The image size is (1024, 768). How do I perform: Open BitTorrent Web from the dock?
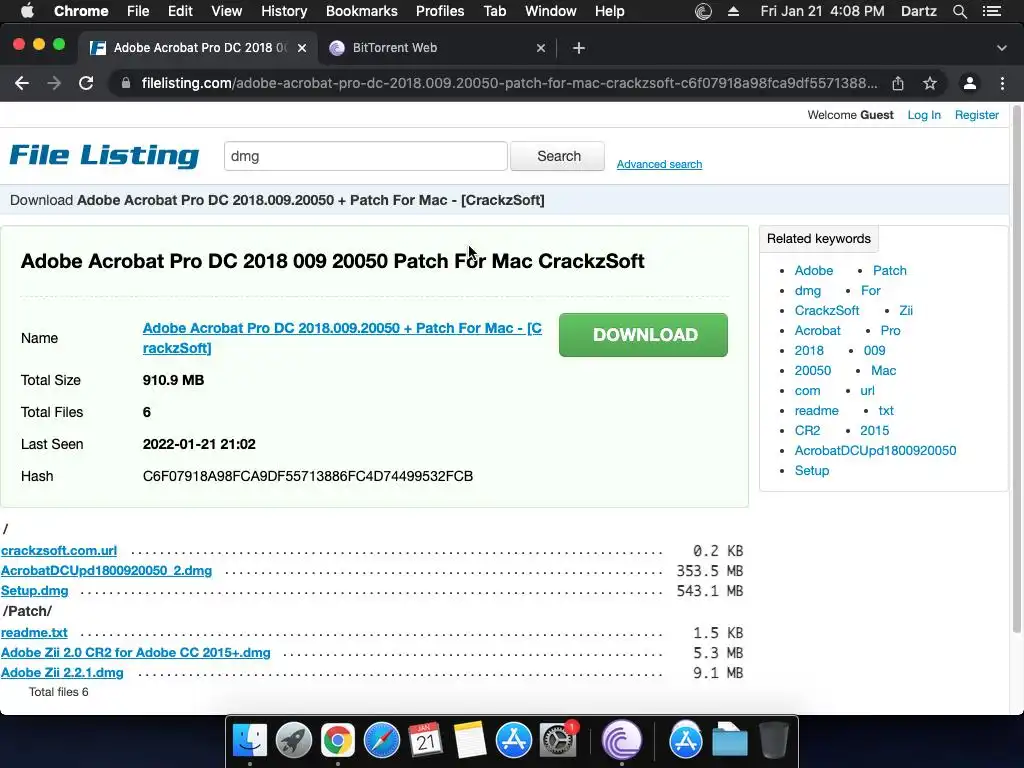621,741
